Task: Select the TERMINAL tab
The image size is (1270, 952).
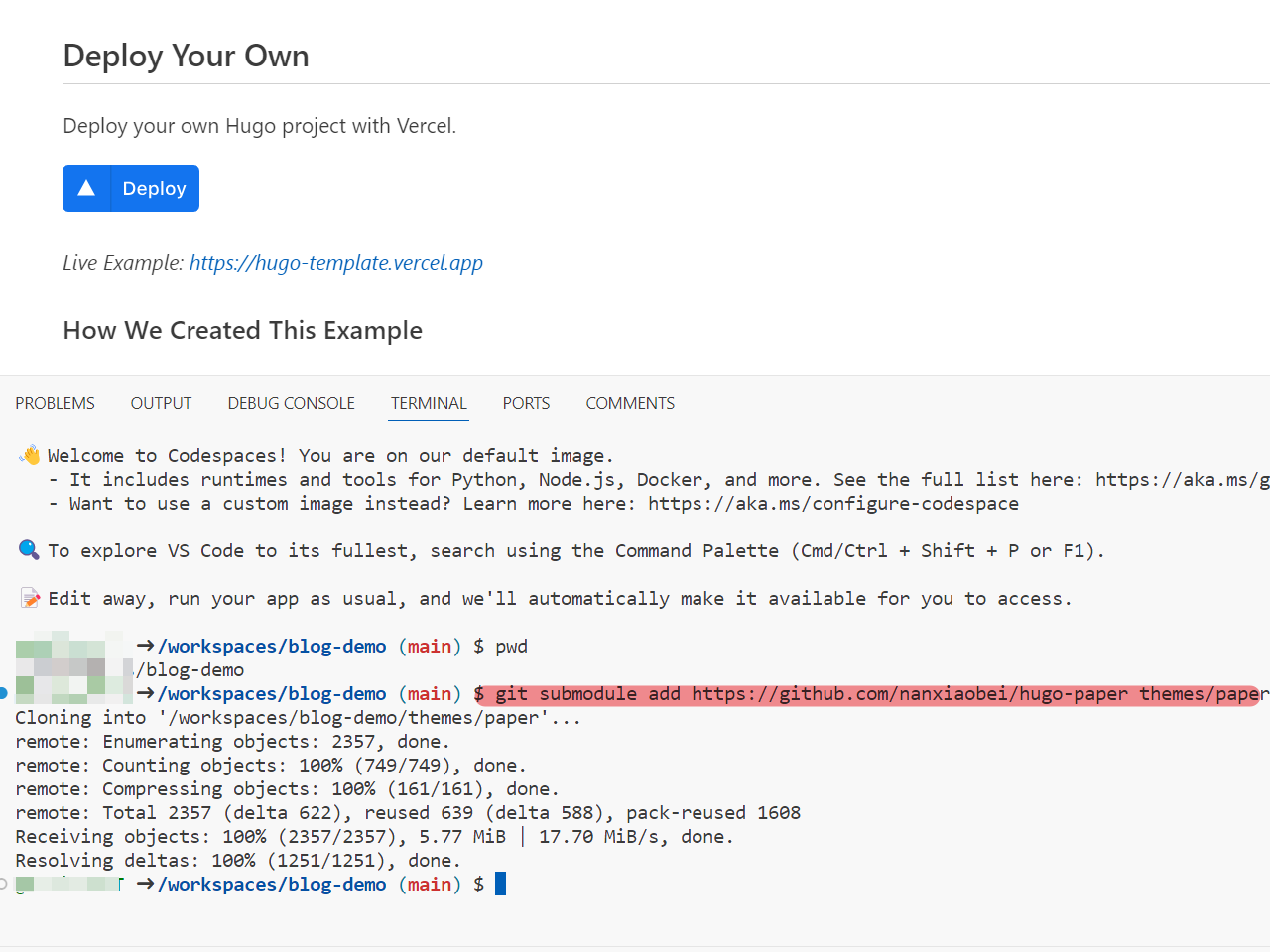Action: point(429,403)
